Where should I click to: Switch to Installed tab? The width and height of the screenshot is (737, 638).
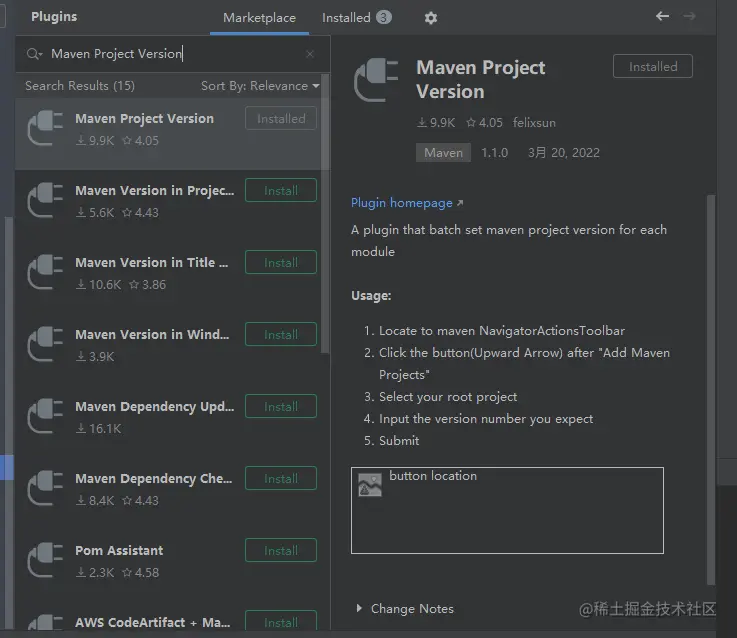coord(357,18)
